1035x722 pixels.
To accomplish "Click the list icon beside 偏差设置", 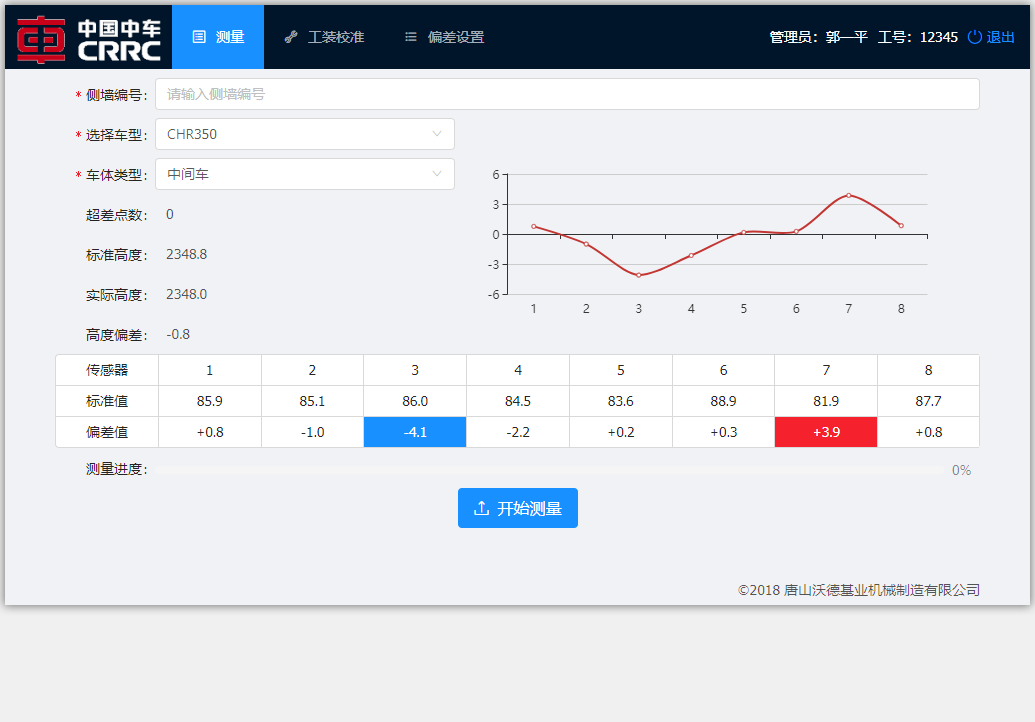I will [x=410, y=37].
